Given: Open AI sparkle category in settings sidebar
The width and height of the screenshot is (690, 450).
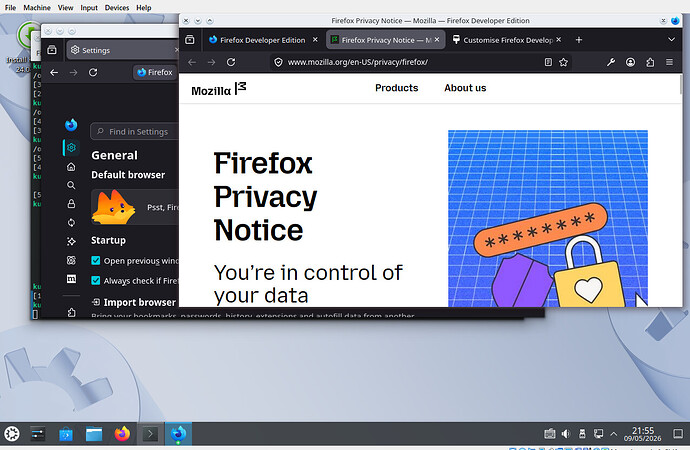Looking at the screenshot, I should (71, 241).
